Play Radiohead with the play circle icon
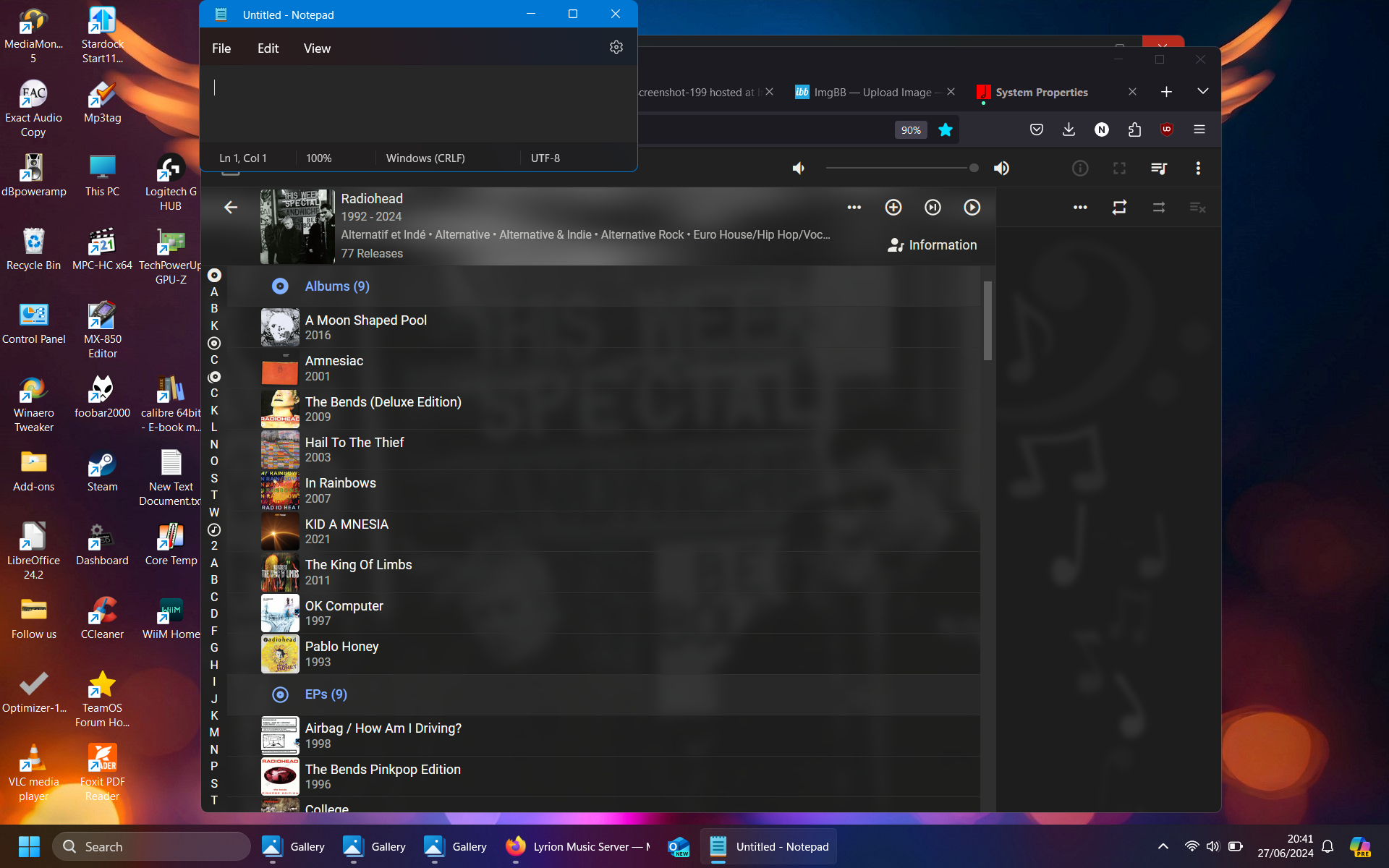 (972, 208)
